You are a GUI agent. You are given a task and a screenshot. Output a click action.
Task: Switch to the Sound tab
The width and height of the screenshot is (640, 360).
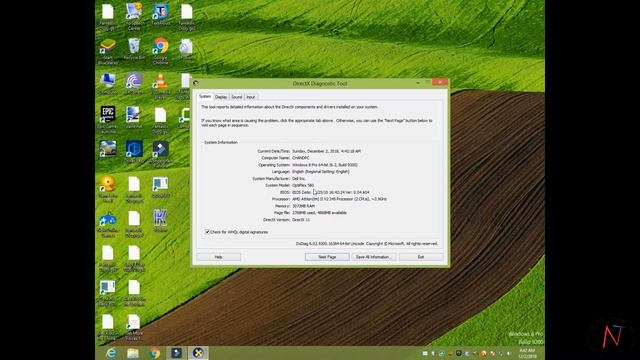[x=237, y=97]
